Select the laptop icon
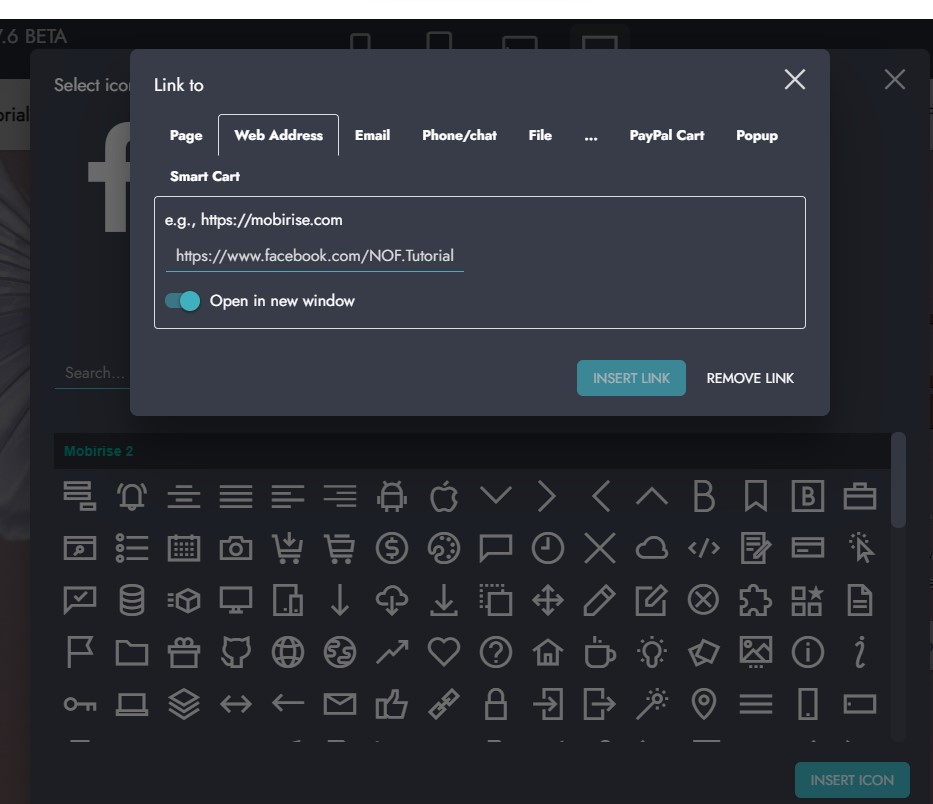 (x=132, y=705)
